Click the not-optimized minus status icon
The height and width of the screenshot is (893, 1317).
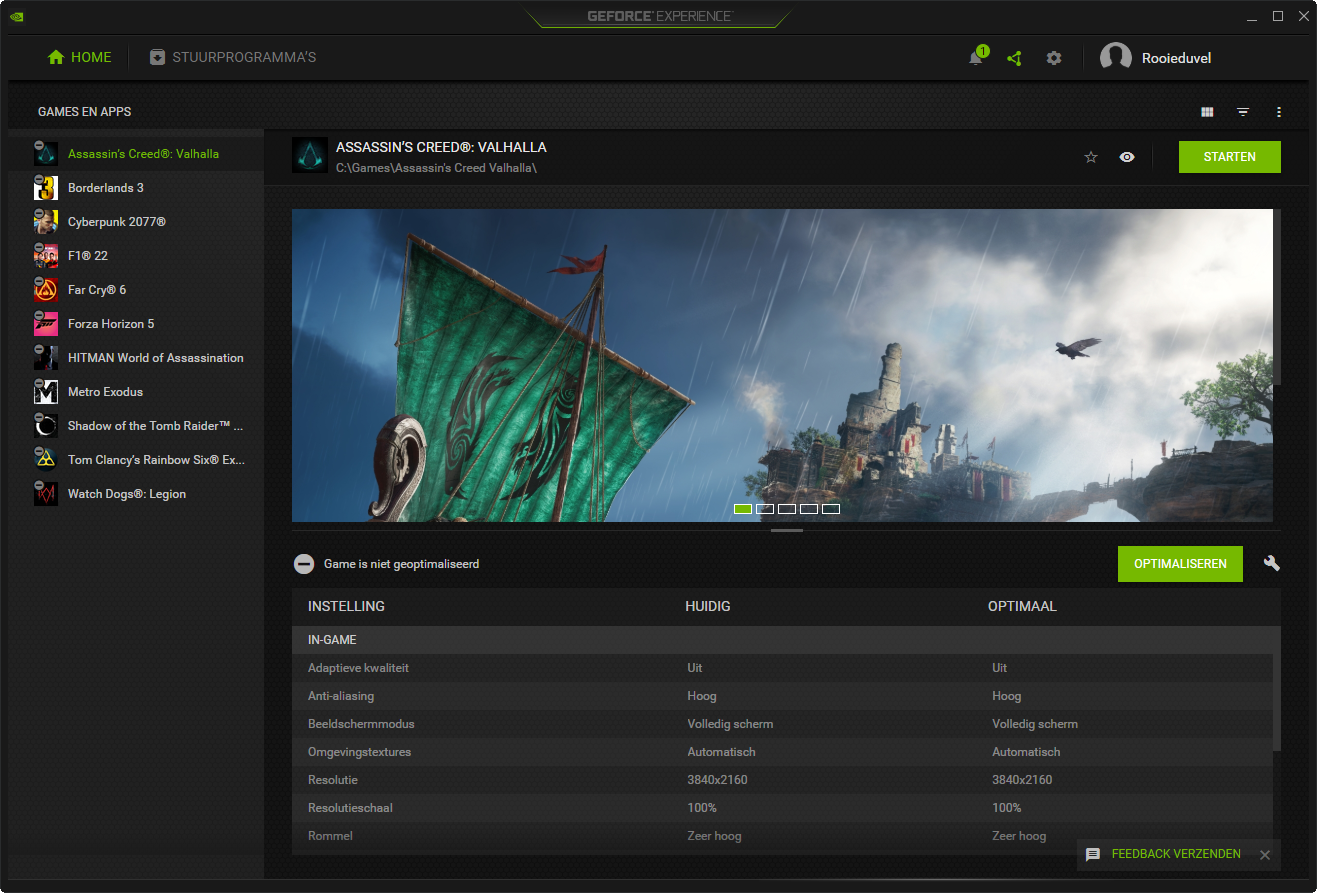(304, 564)
